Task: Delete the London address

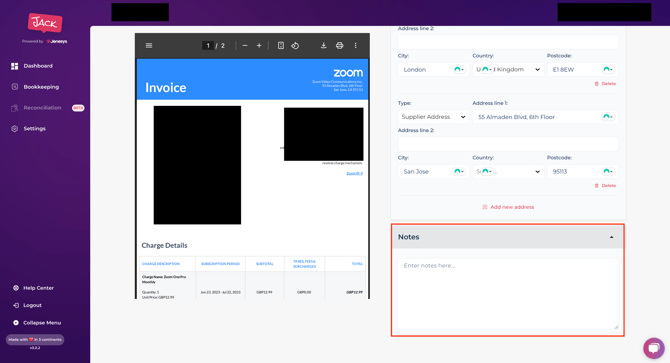Action: click(x=605, y=84)
